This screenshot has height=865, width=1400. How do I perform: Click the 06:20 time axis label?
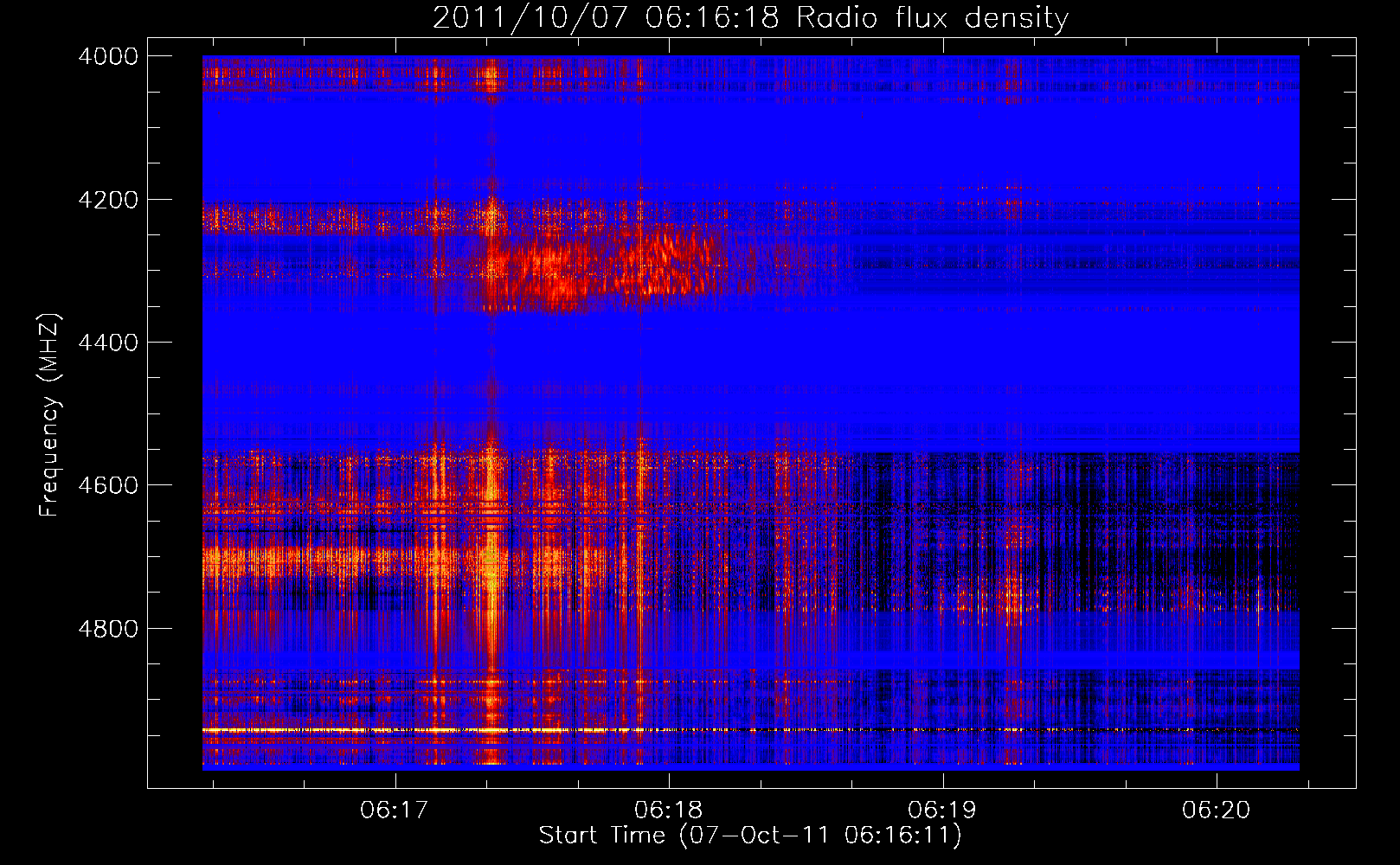[x=1217, y=811]
